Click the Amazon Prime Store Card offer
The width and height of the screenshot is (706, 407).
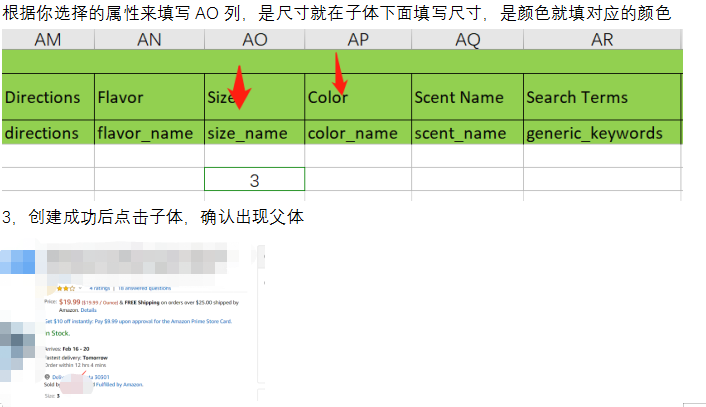[x=138, y=322]
